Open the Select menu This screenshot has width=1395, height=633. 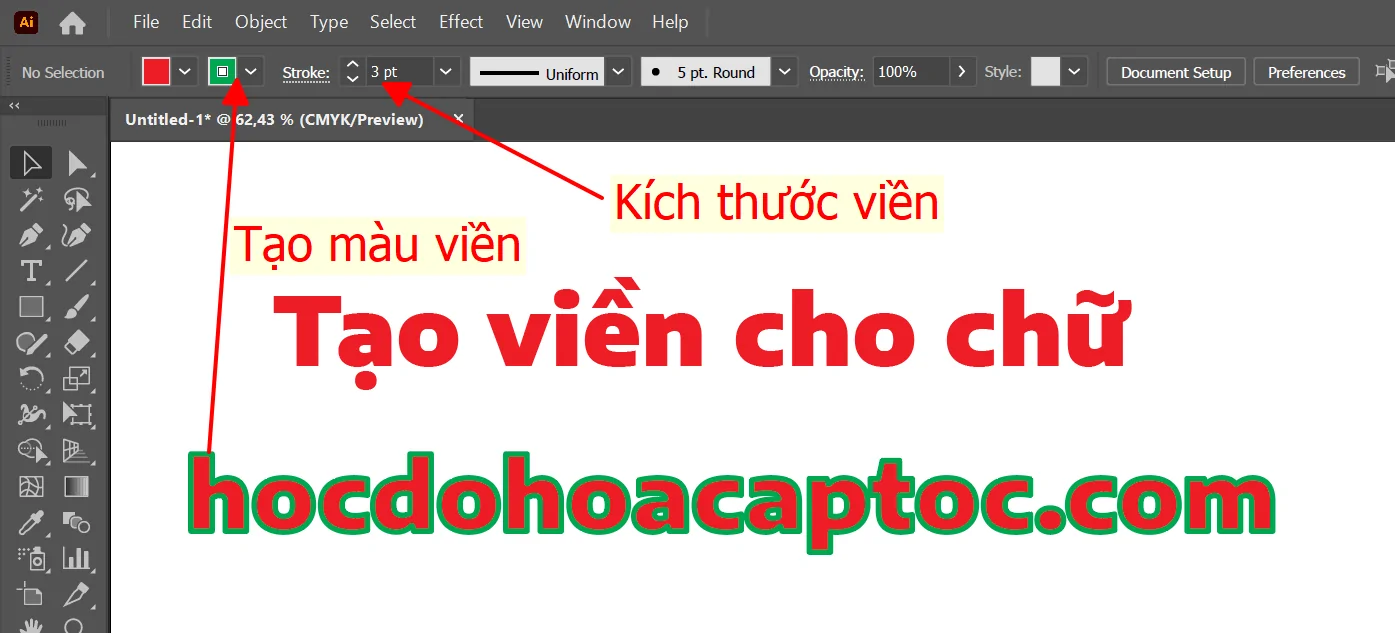392,21
